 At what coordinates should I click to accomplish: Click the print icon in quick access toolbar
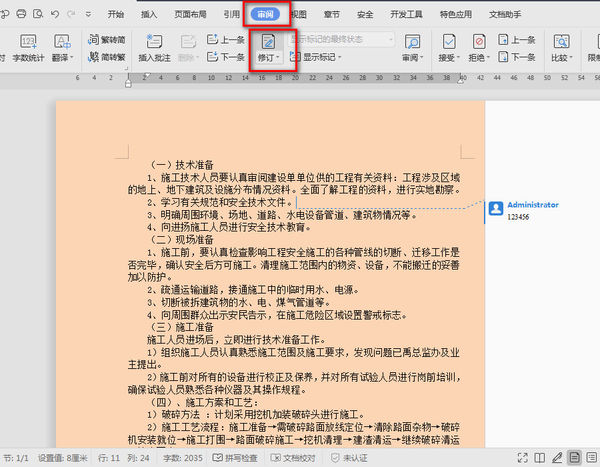click(21, 14)
